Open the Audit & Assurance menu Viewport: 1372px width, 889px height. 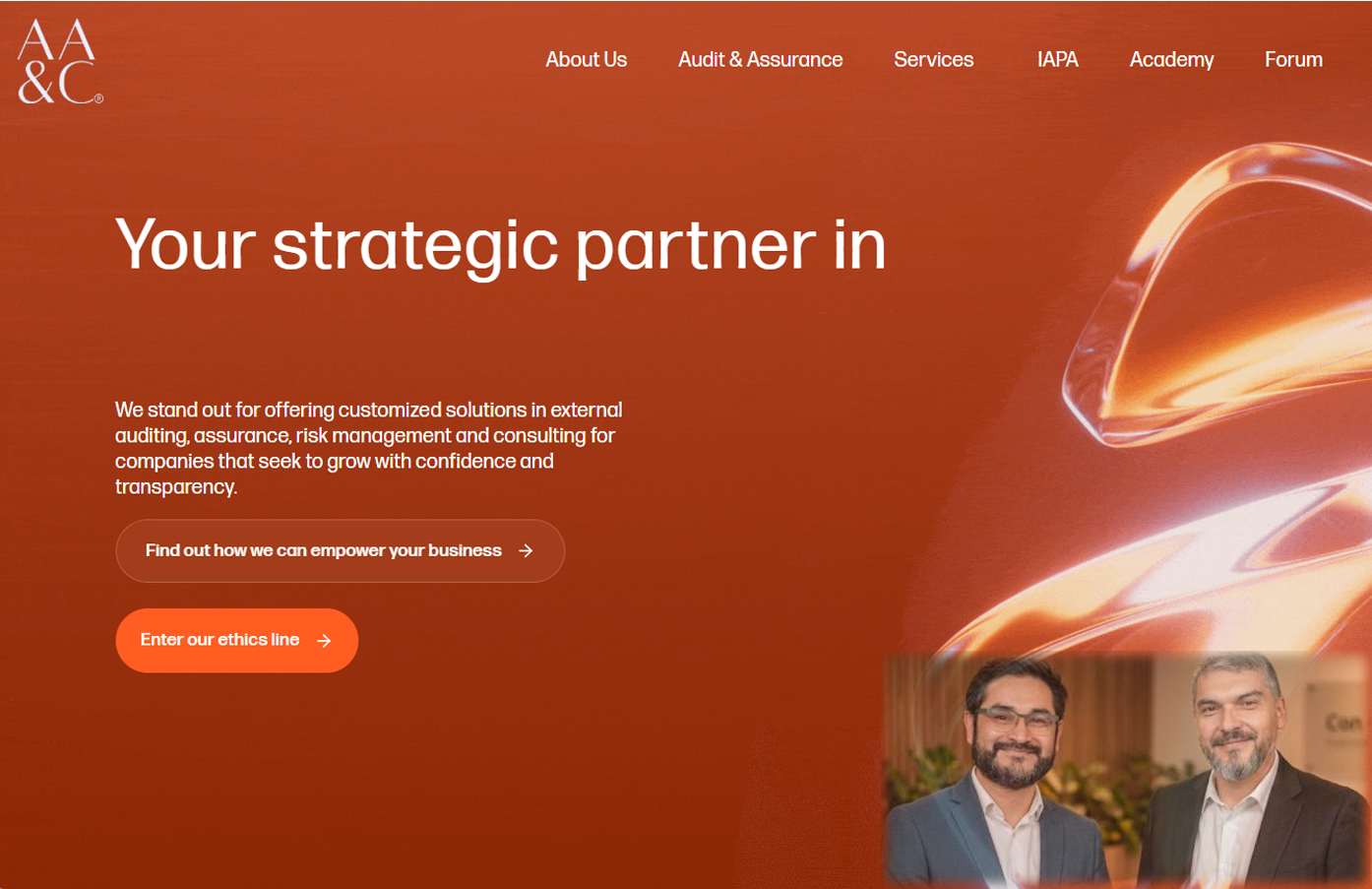click(x=760, y=59)
